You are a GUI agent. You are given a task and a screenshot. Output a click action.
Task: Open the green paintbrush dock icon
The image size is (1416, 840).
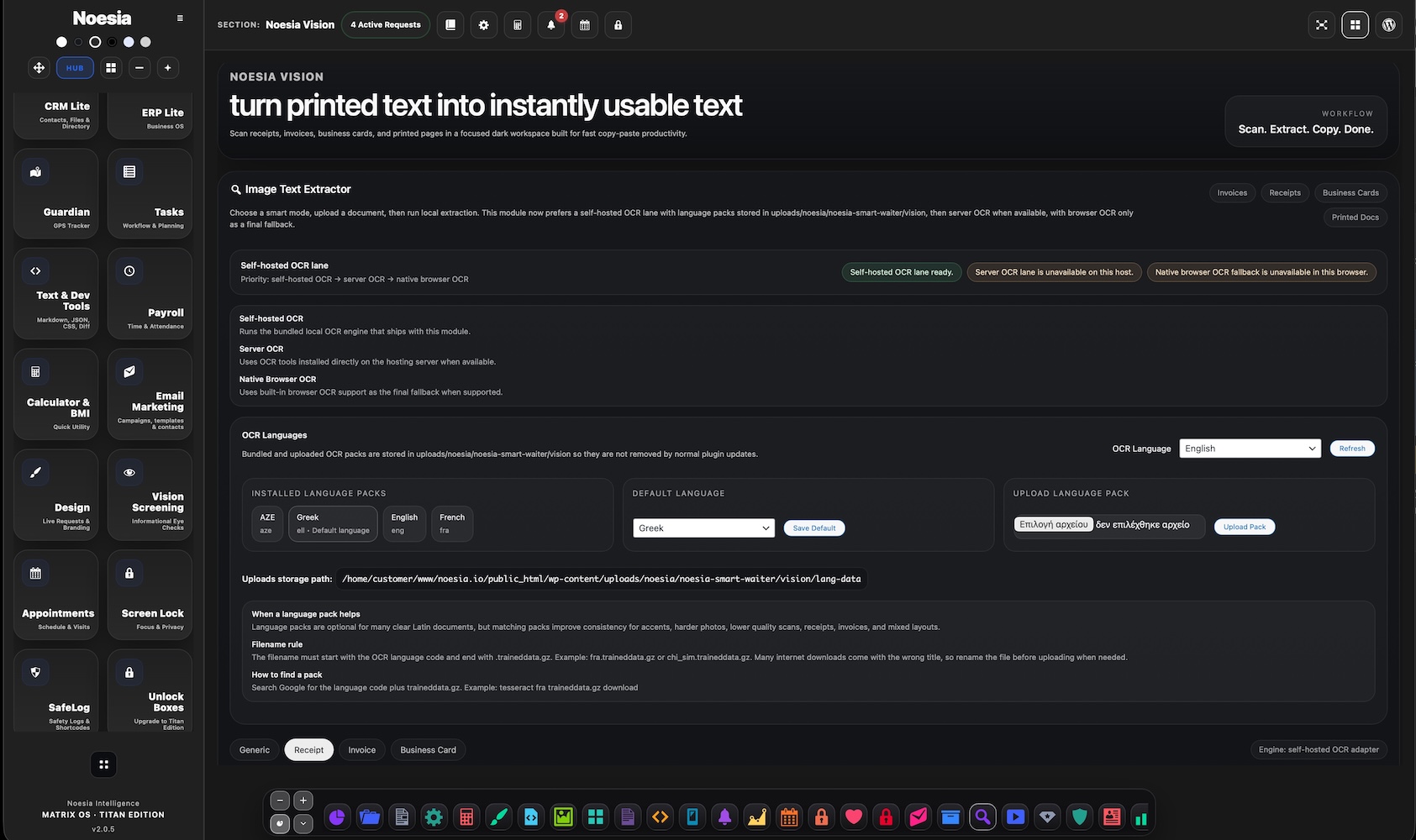(x=499, y=816)
